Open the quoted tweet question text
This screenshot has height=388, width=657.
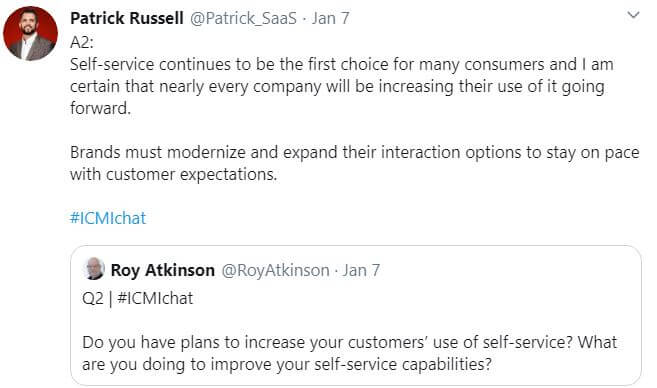349,353
